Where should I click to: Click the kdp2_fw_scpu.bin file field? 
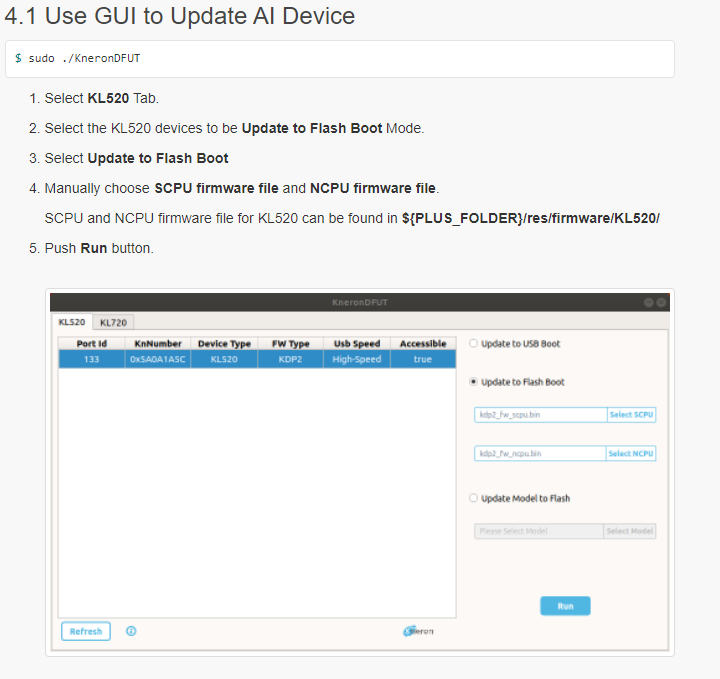tap(540, 415)
